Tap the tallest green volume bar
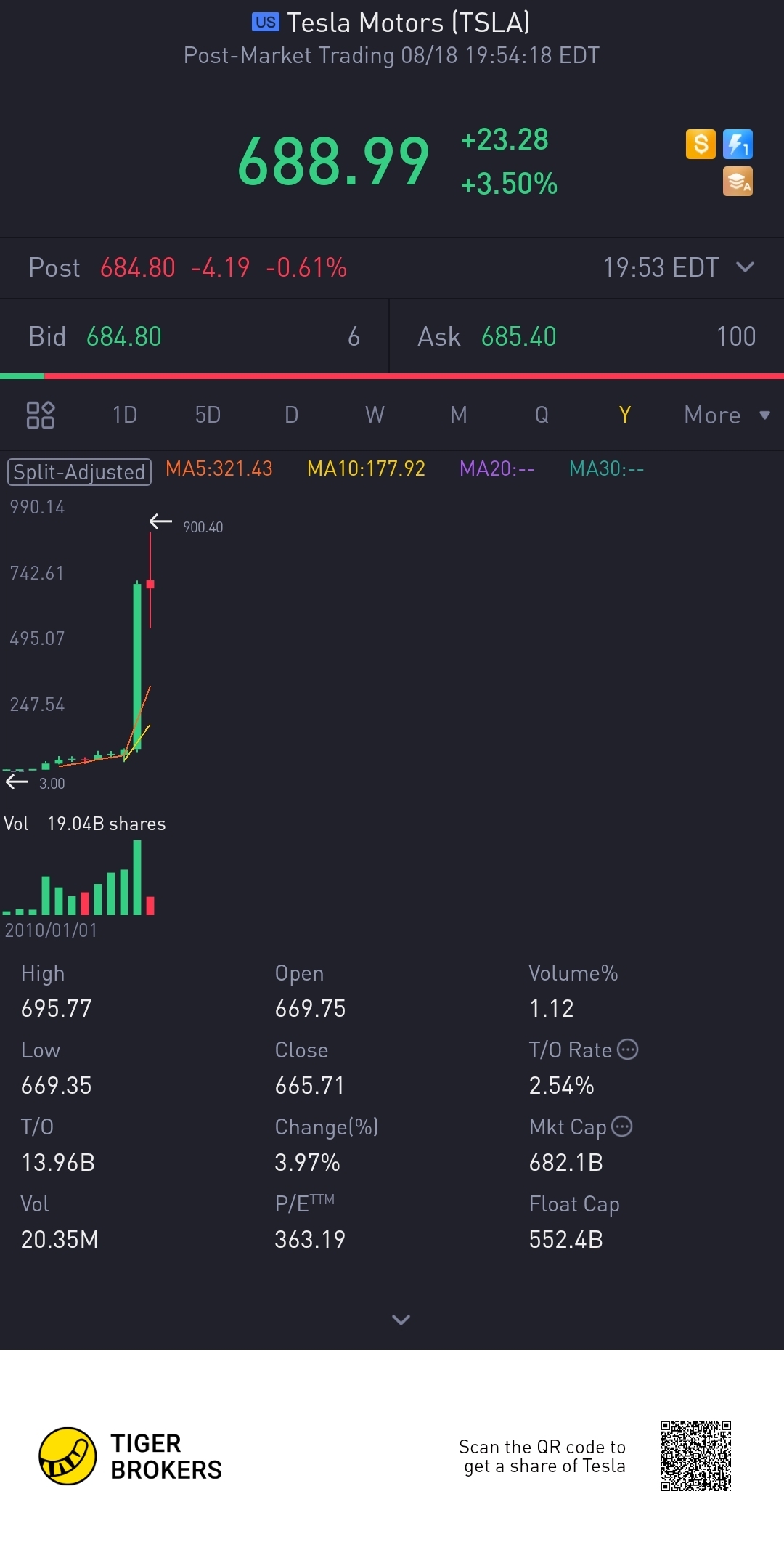Image resolution: width=784 pixels, height=1563 pixels. tap(137, 877)
